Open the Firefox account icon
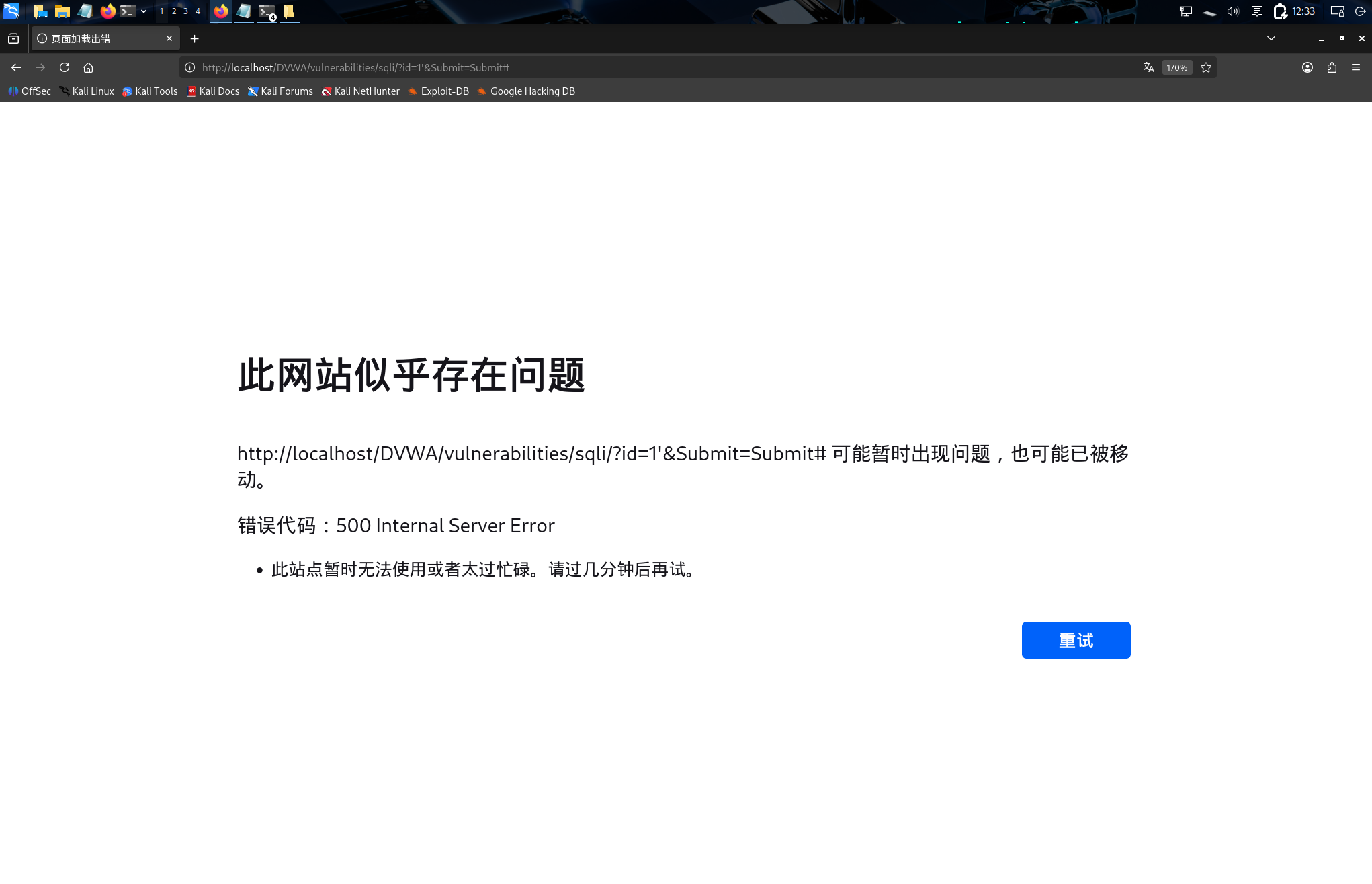The height and width of the screenshot is (884, 1372). 1307,67
